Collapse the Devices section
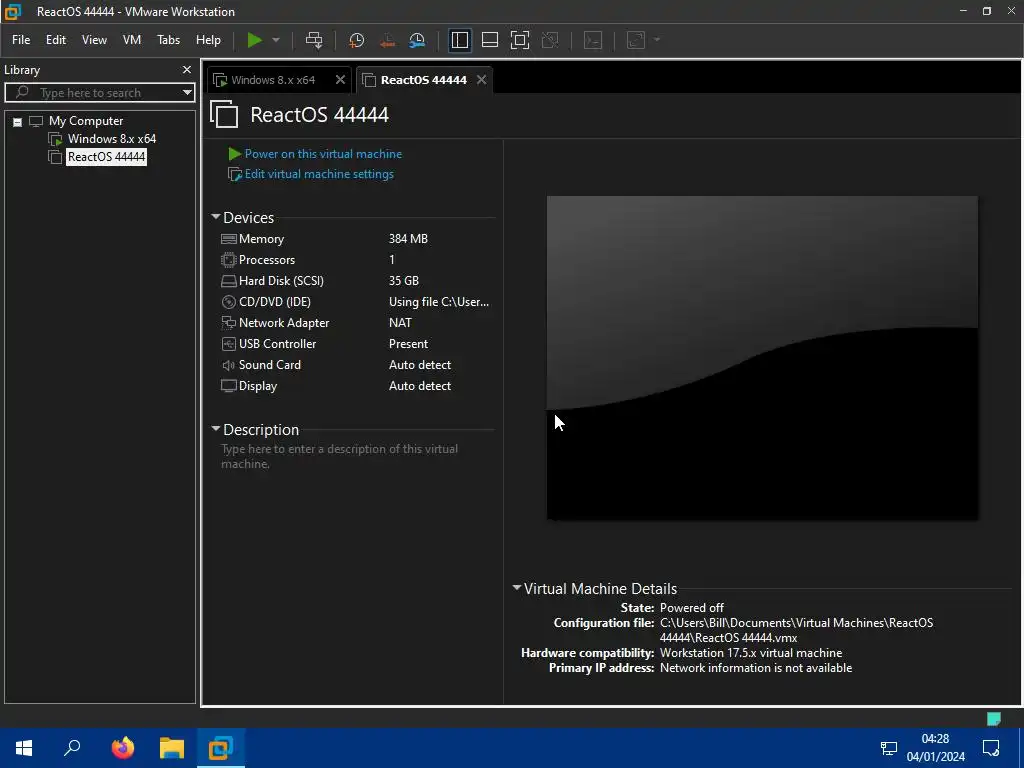This screenshot has width=1024, height=768. coord(216,217)
